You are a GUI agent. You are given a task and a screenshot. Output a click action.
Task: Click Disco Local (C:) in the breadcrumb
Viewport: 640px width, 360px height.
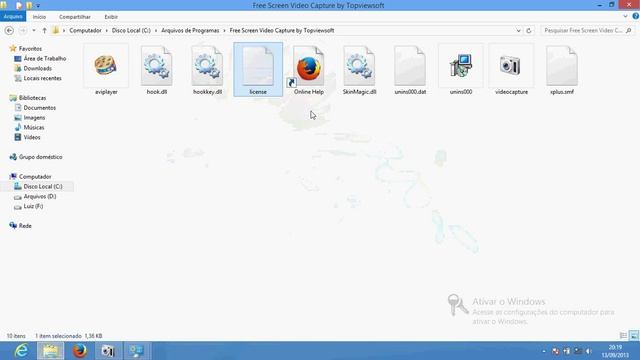[131, 31]
